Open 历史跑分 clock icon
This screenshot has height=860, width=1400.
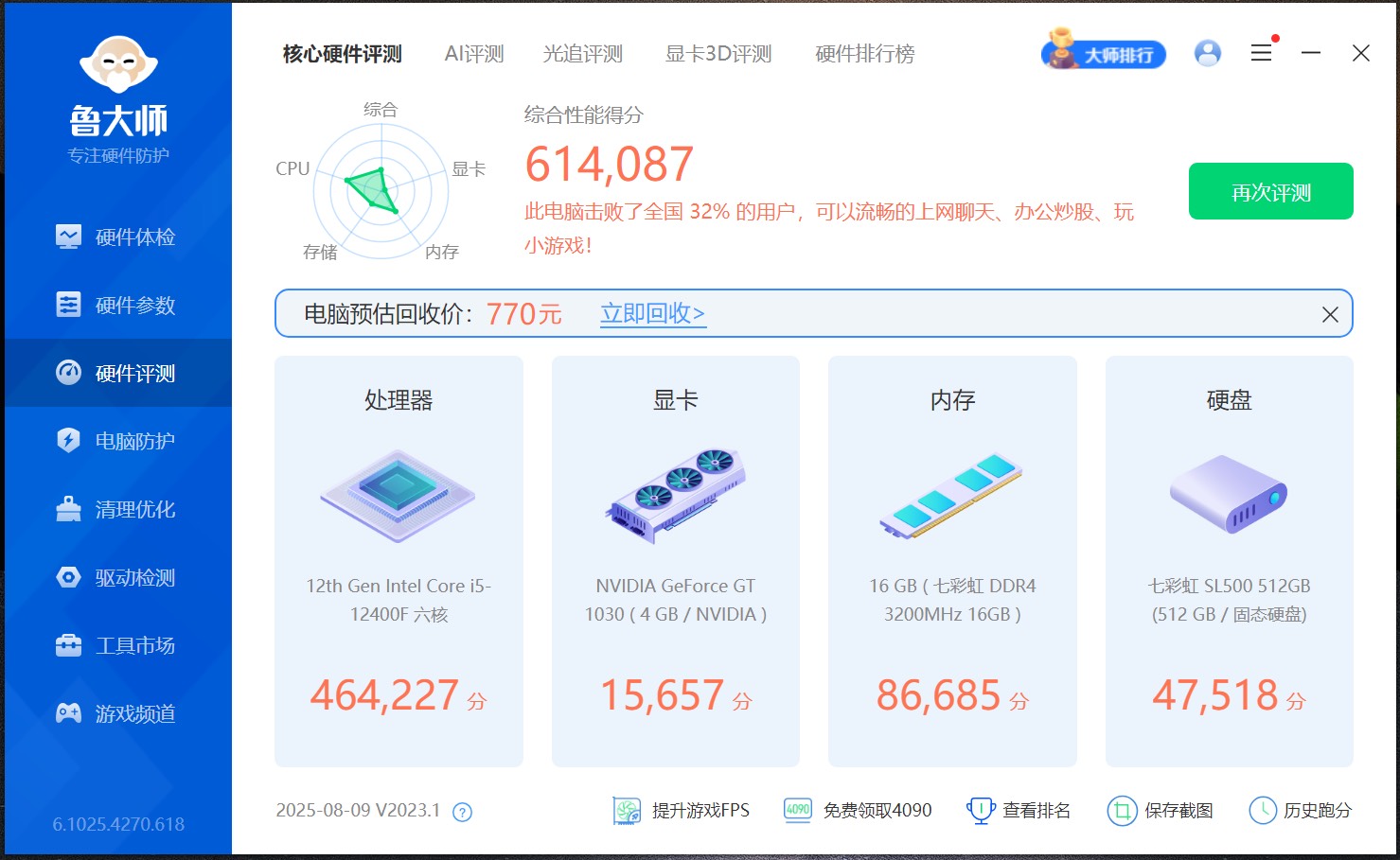[1263, 811]
